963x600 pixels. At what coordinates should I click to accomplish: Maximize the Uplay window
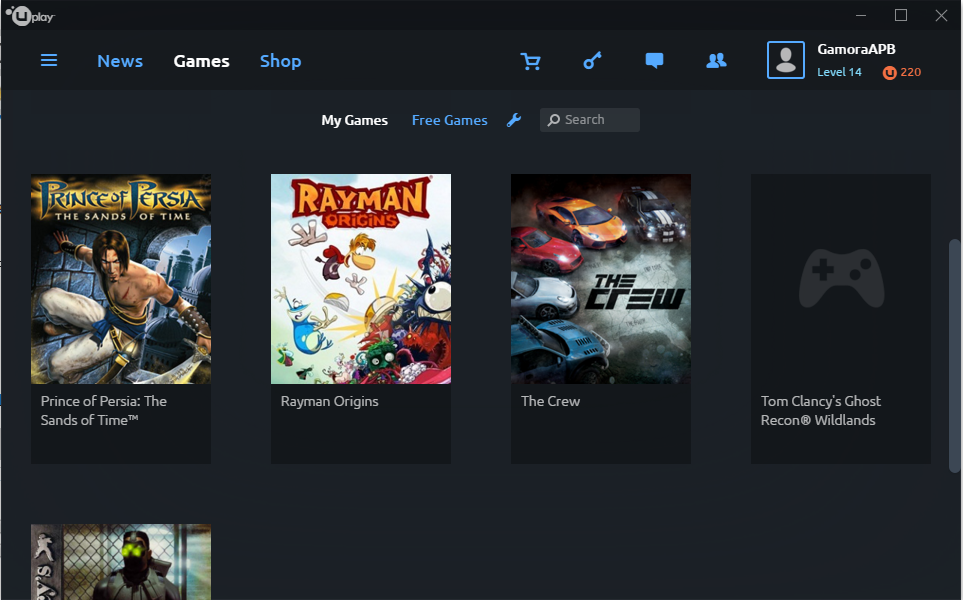pyautogui.click(x=901, y=15)
